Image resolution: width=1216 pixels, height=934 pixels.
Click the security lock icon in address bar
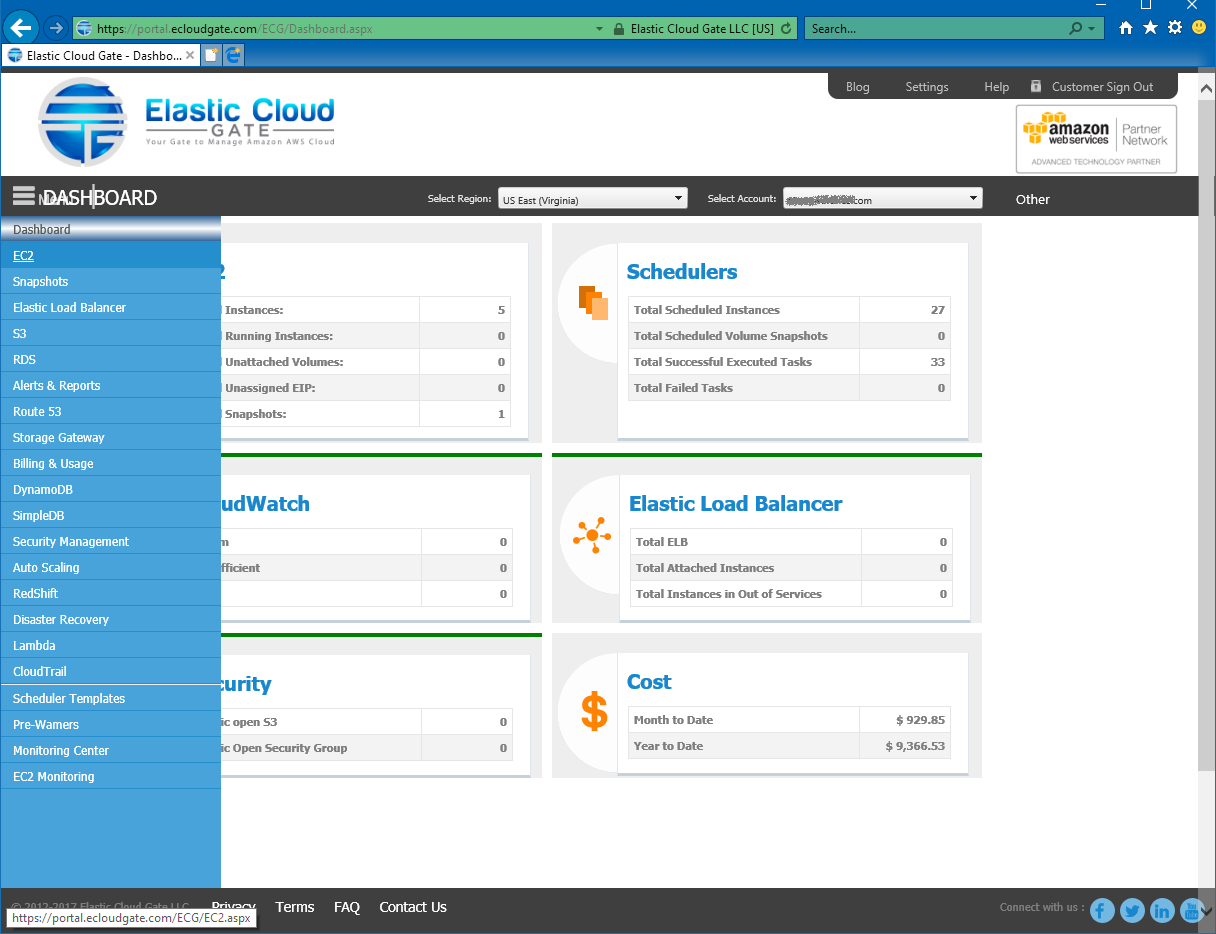619,29
